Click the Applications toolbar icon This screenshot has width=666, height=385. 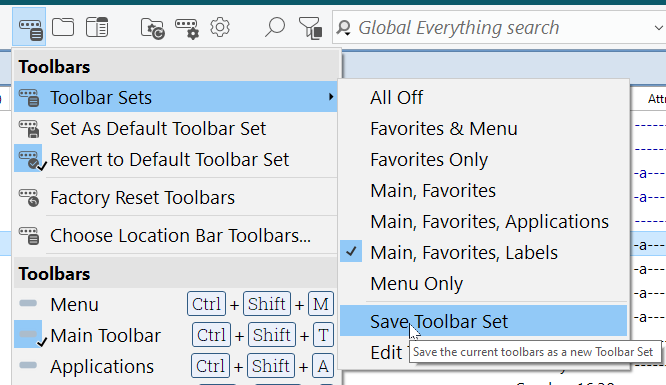point(28,365)
